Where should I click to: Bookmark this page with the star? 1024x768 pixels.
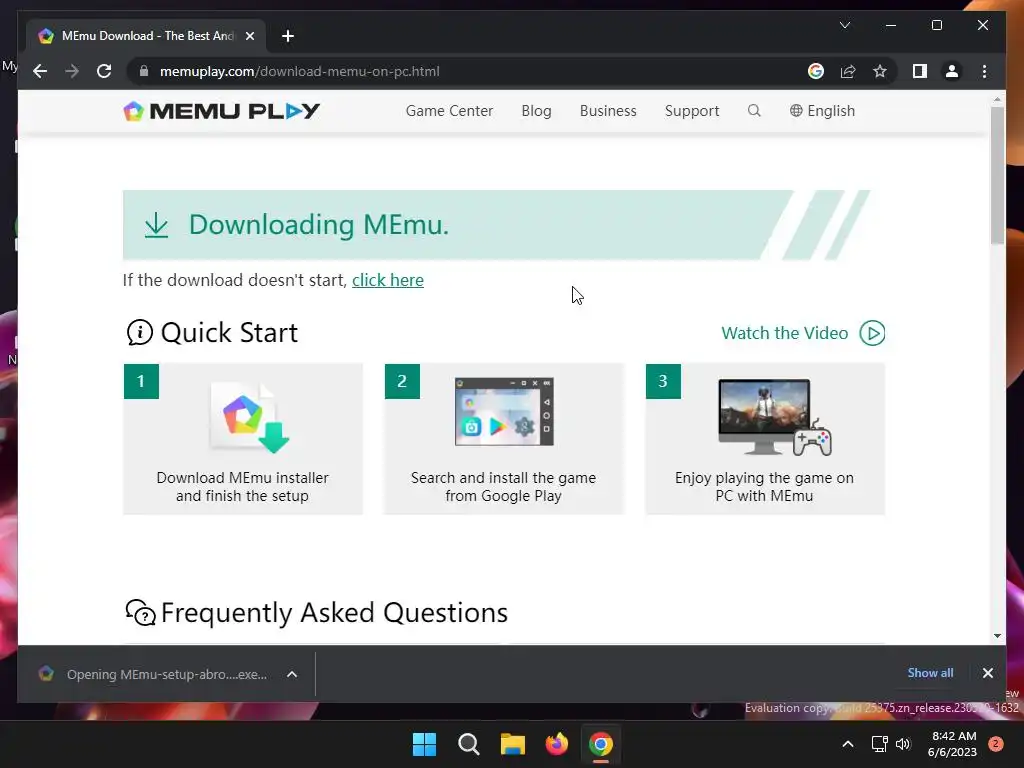pos(880,71)
